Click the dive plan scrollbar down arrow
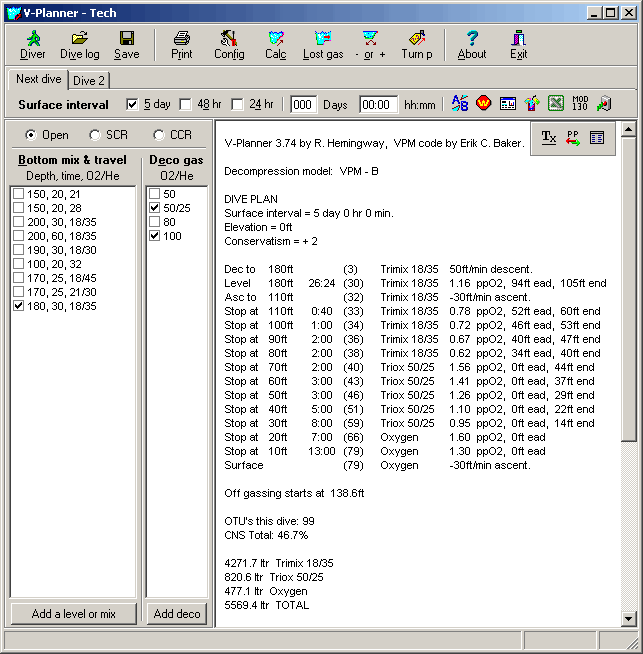This screenshot has width=643, height=654. (x=628, y=619)
